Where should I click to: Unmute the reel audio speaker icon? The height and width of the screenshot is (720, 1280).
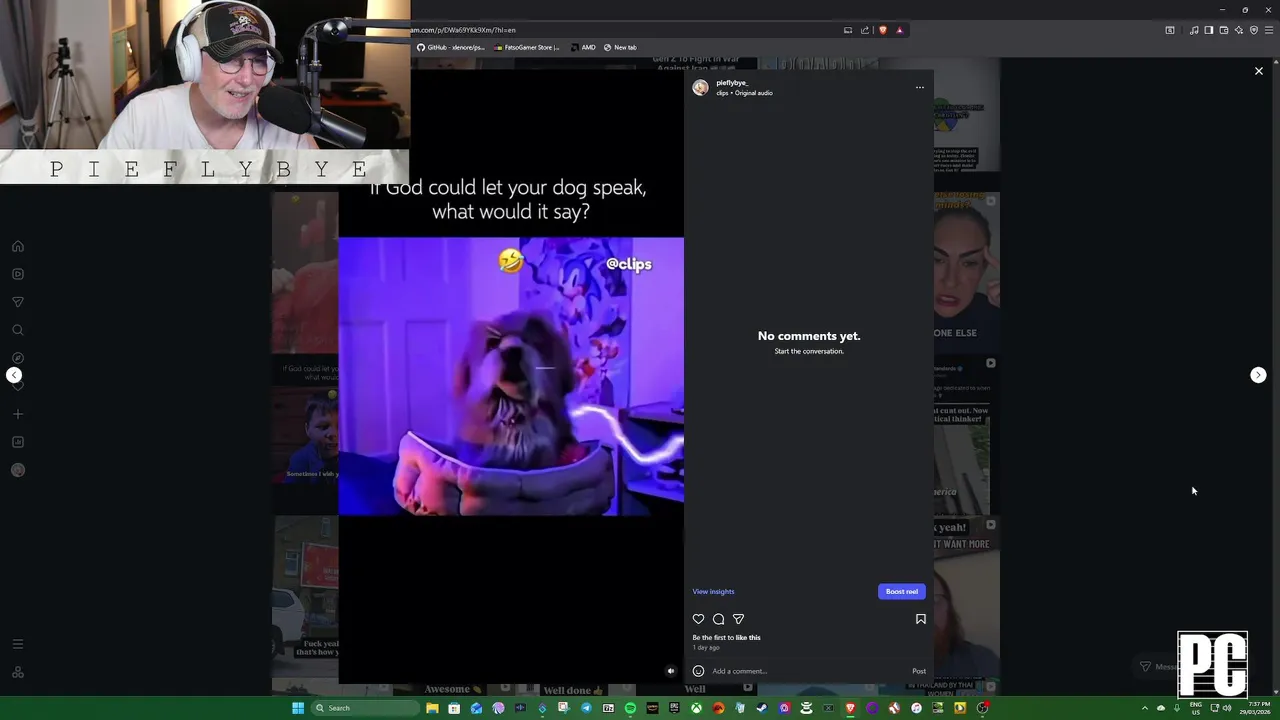pyautogui.click(x=671, y=671)
